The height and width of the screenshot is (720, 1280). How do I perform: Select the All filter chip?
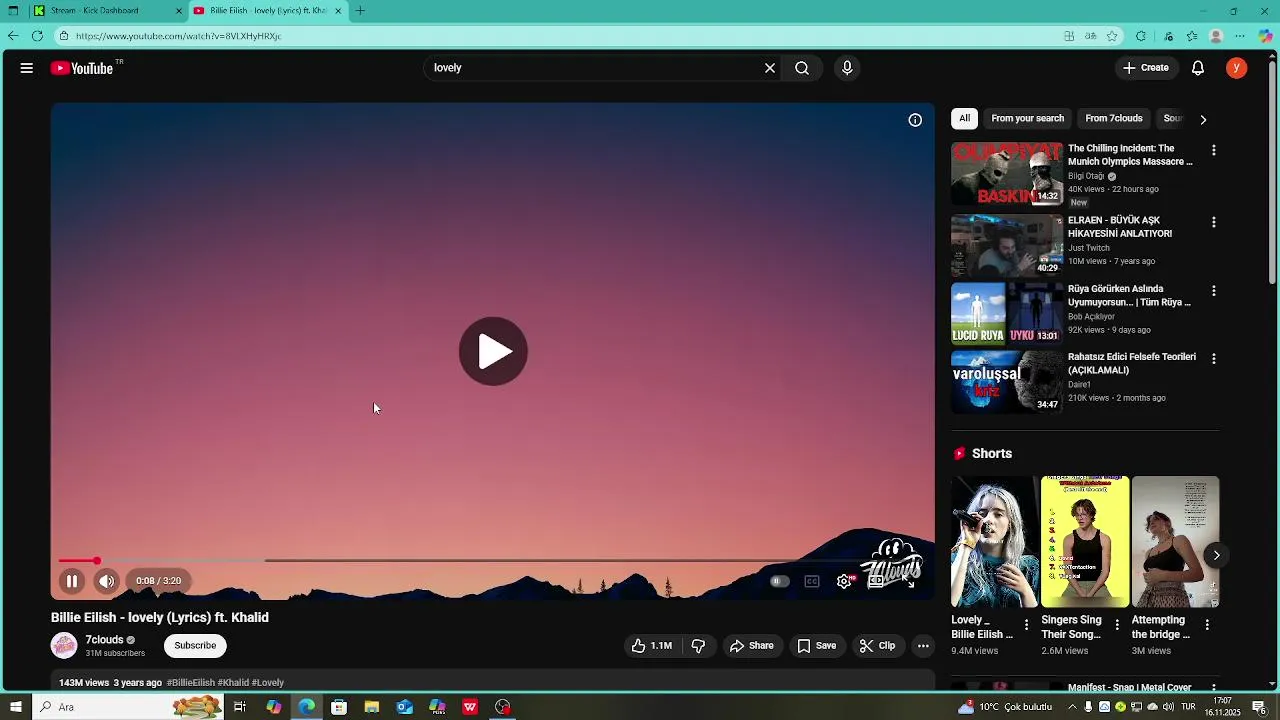[x=964, y=118]
